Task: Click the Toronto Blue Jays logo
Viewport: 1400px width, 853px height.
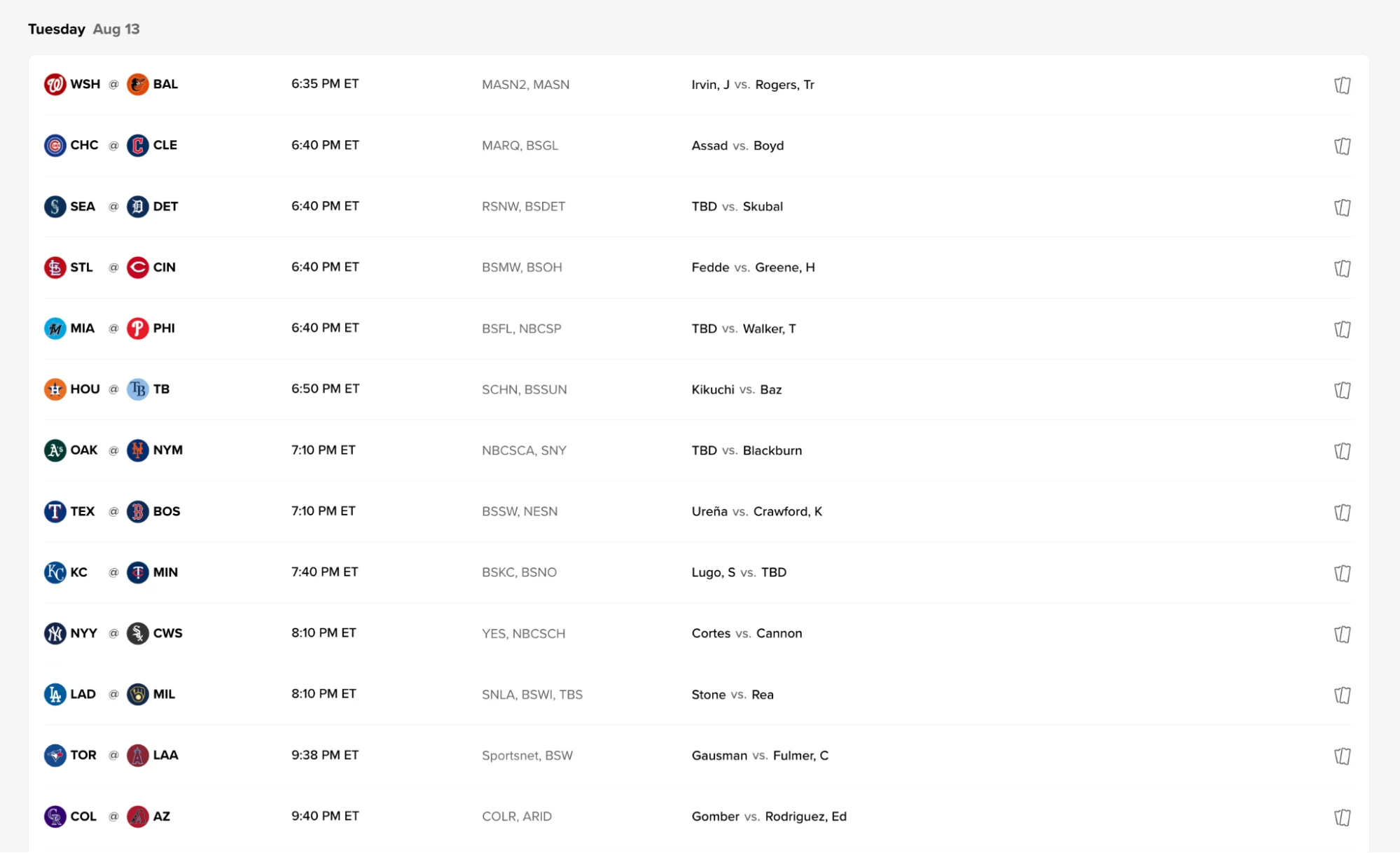Action: pos(55,754)
